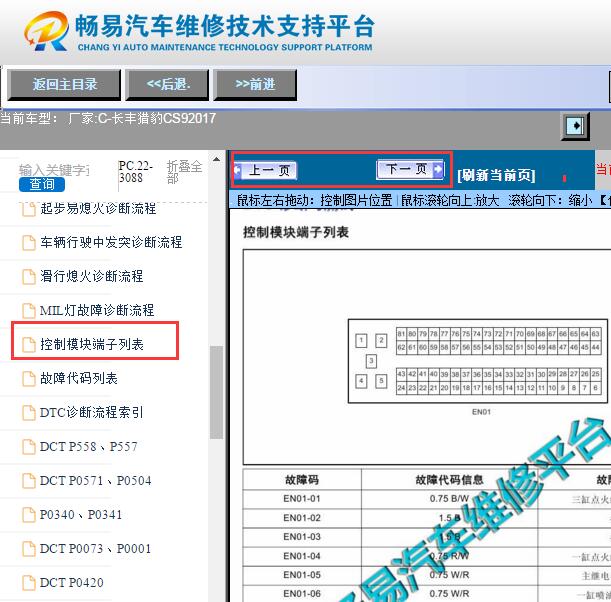611x602 pixels.
Task: Click the 查询 search button
Action: 42,184
